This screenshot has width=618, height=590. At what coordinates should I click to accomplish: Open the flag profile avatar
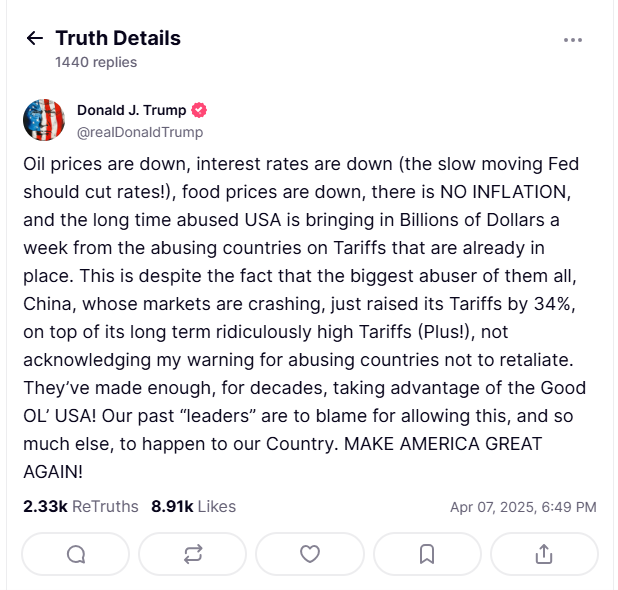44,120
